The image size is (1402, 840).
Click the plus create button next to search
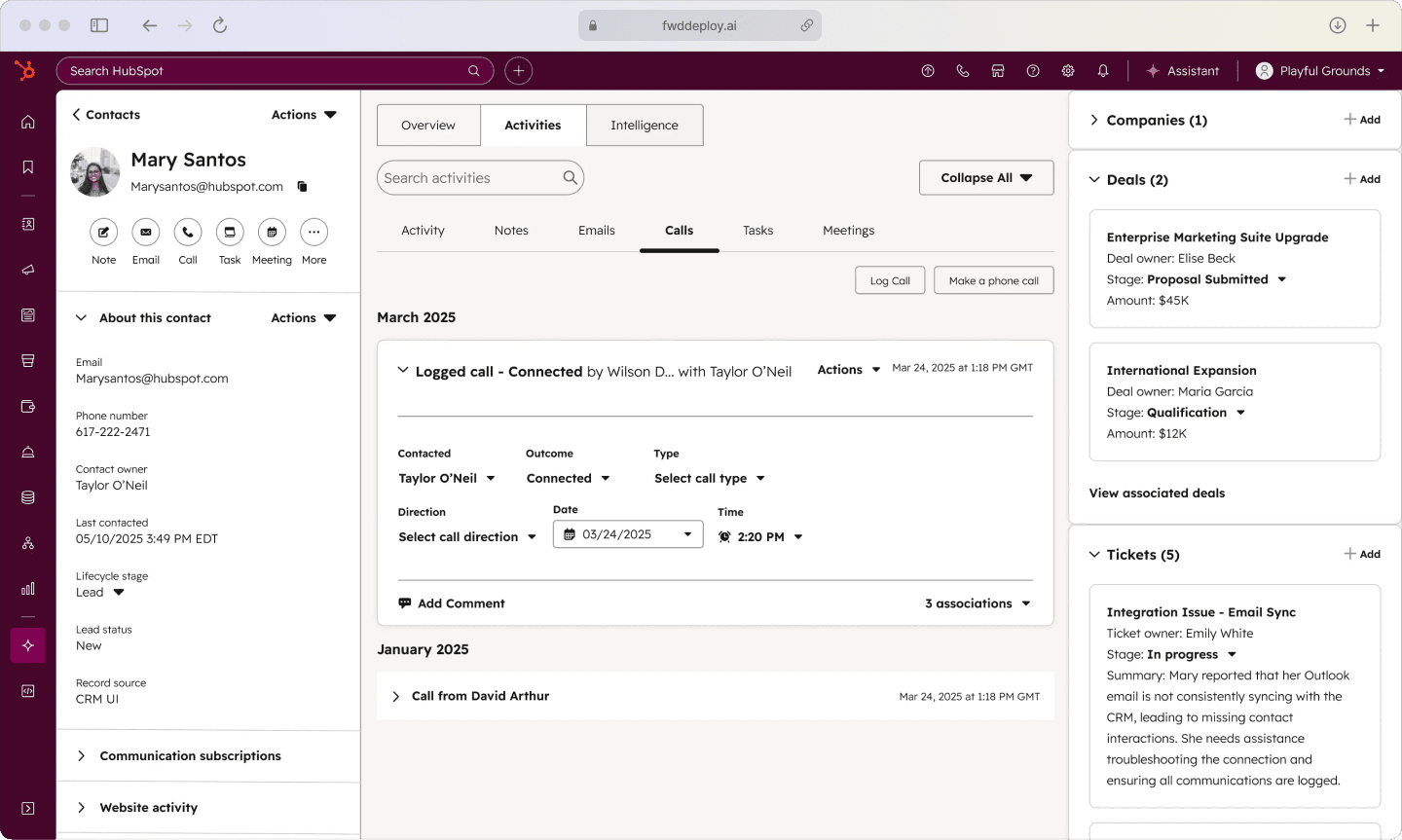pos(518,71)
